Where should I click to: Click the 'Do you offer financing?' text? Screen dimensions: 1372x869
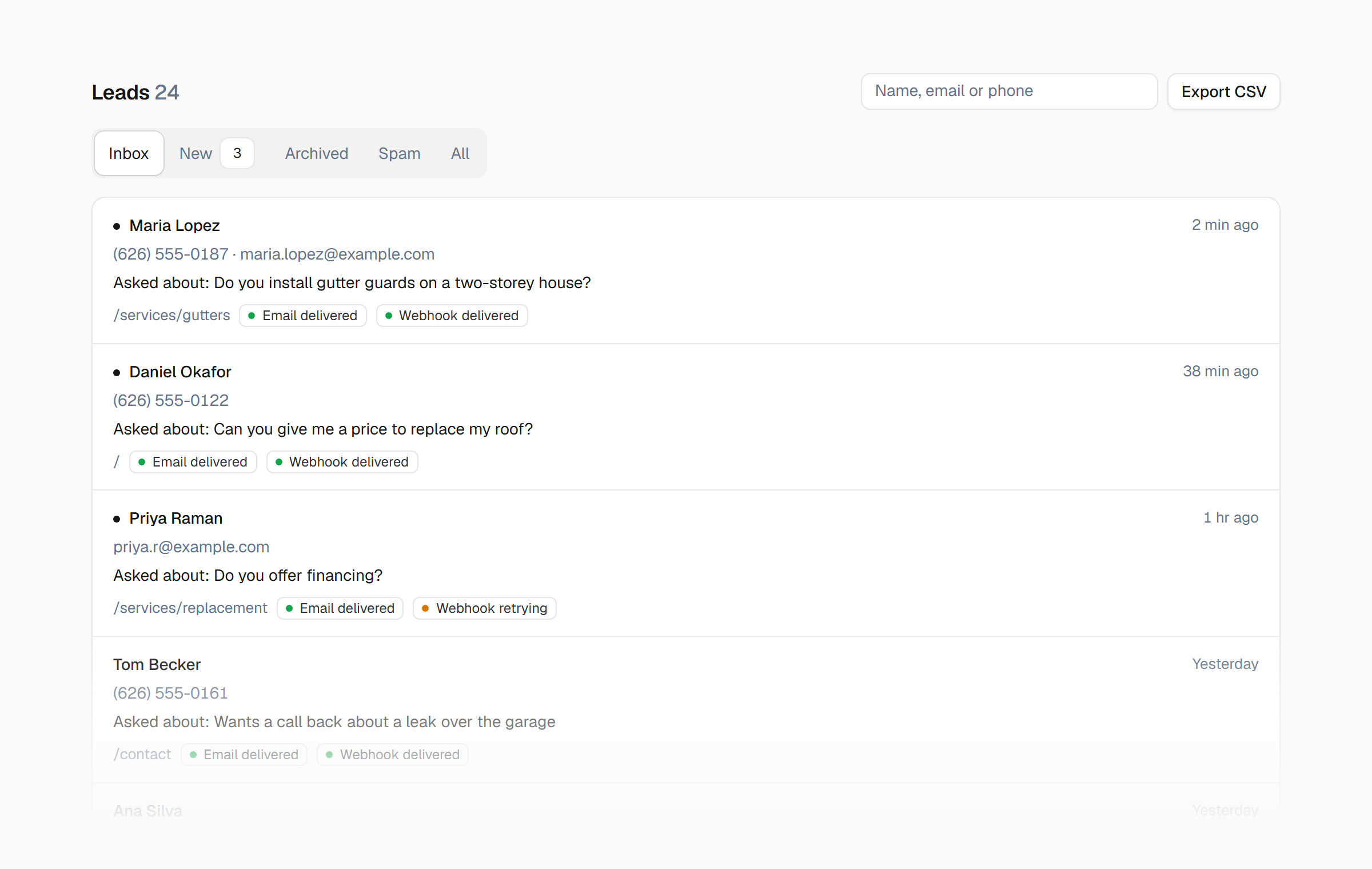coord(298,575)
